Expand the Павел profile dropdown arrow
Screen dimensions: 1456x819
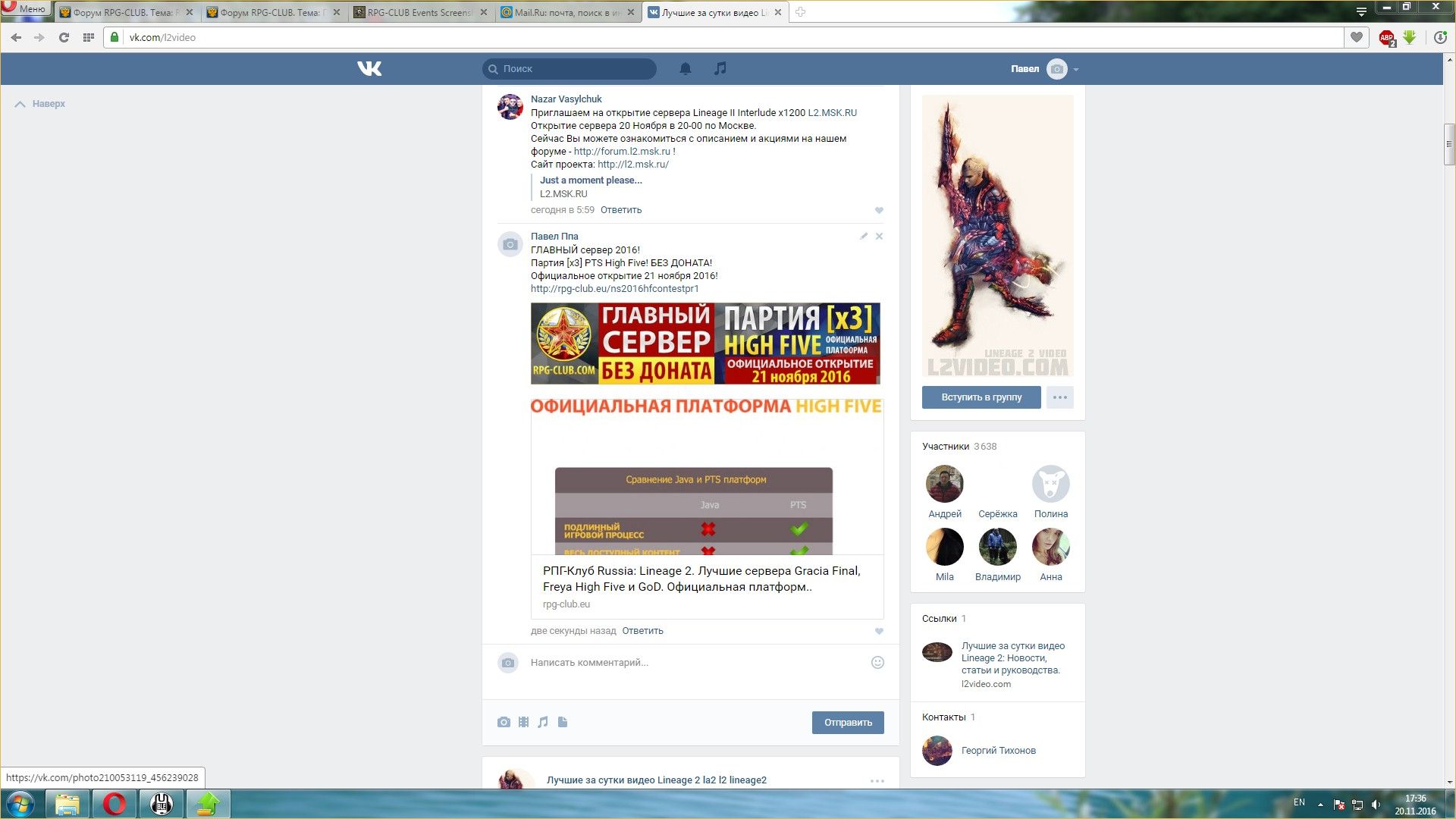(x=1075, y=69)
